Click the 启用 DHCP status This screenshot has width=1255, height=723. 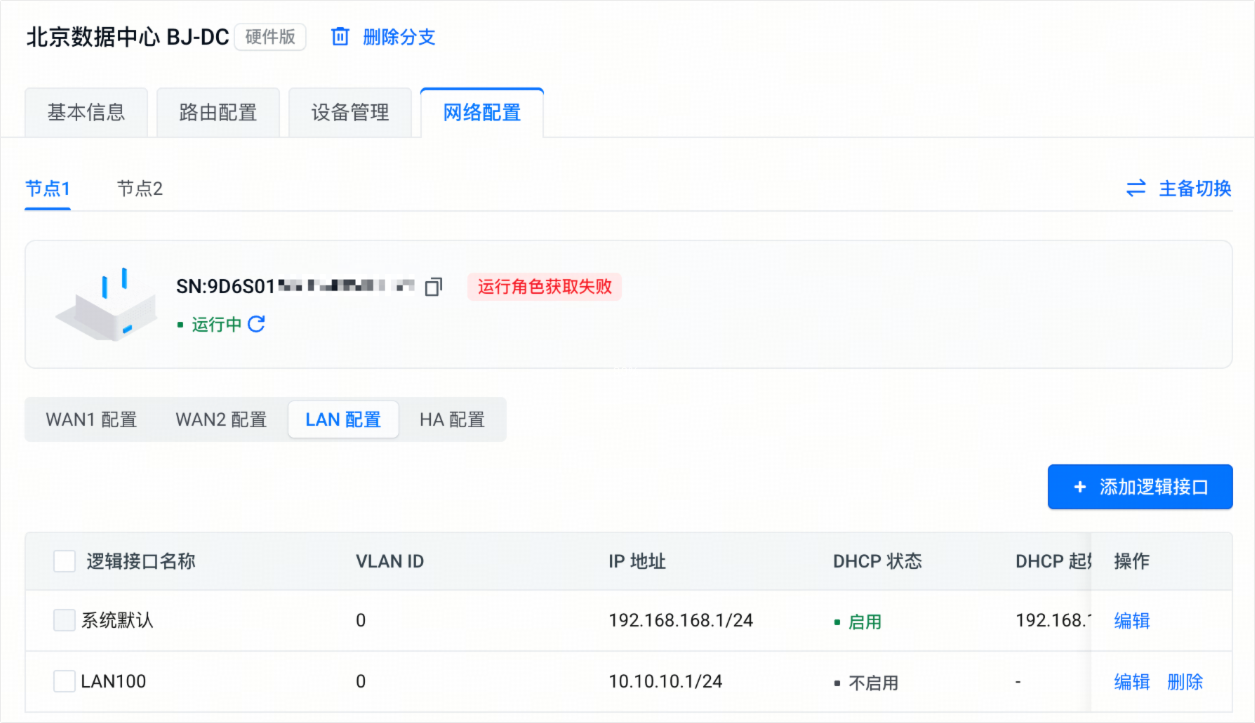click(858, 622)
